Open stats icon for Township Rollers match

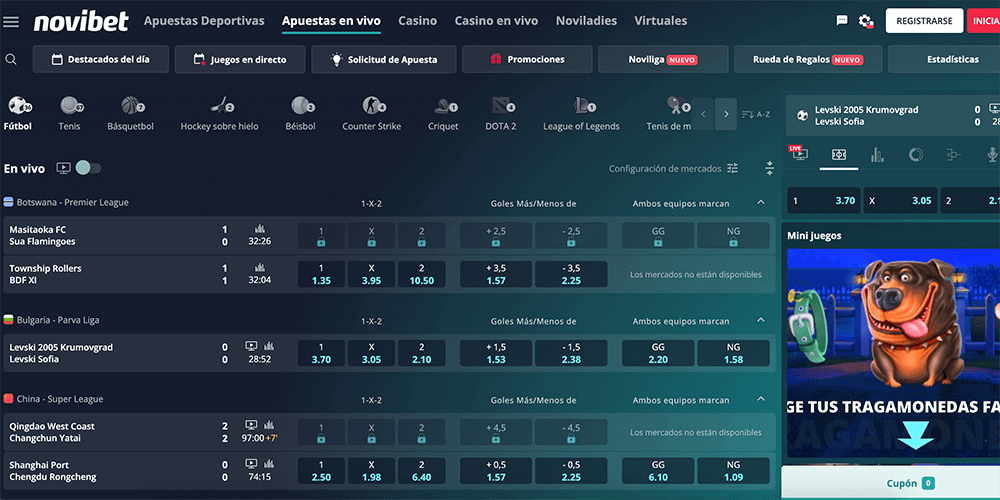(260, 267)
